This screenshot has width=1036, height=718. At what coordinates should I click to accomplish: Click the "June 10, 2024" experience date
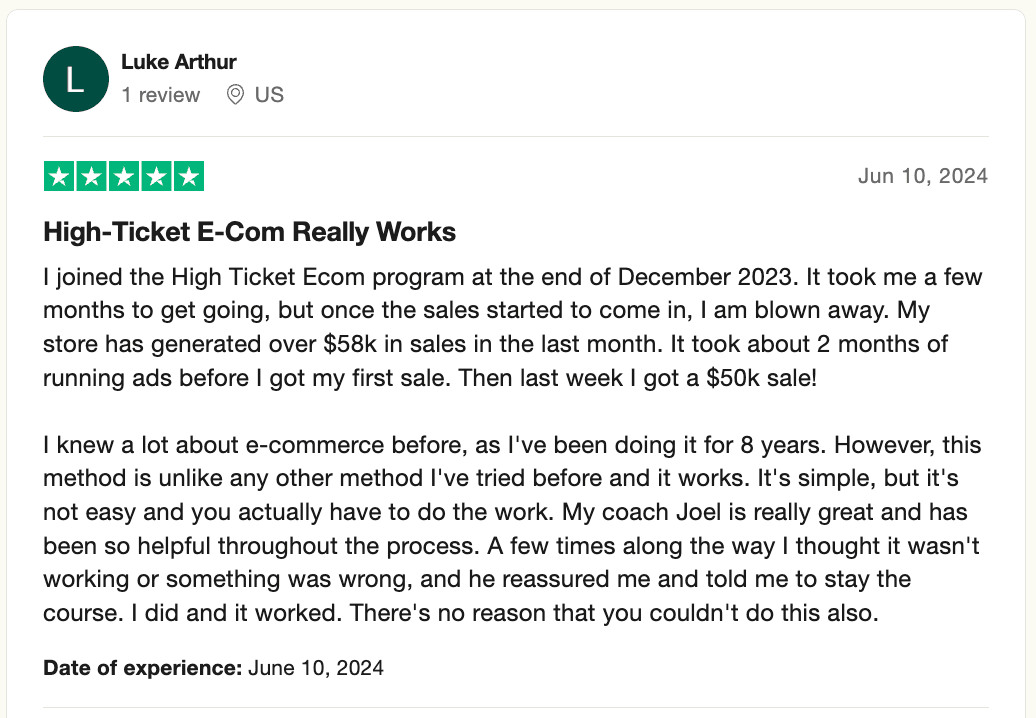coord(316,667)
